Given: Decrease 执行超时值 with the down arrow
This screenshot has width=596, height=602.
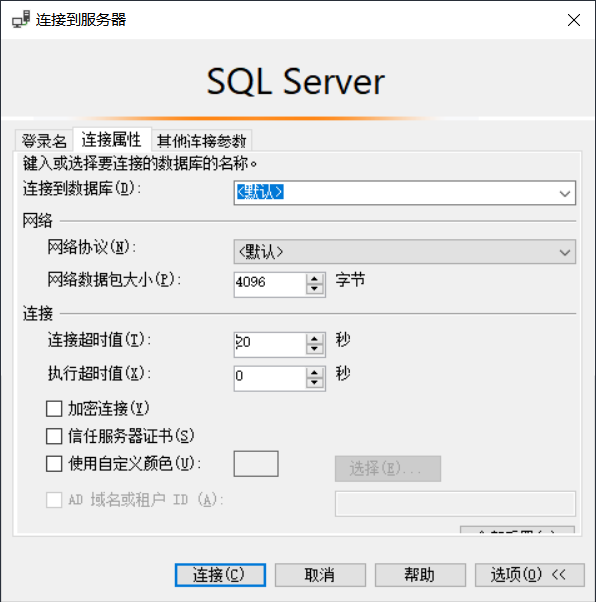Looking at the screenshot, I should tap(315, 383).
